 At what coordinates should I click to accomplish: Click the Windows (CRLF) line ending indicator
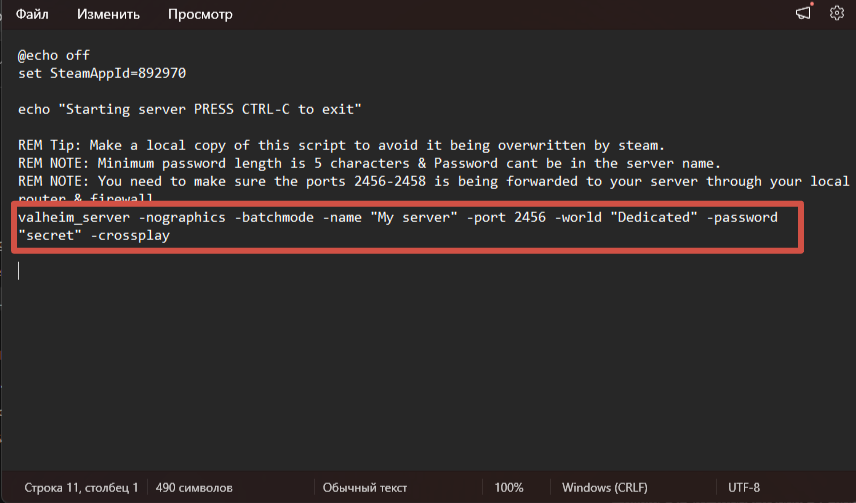pos(605,488)
